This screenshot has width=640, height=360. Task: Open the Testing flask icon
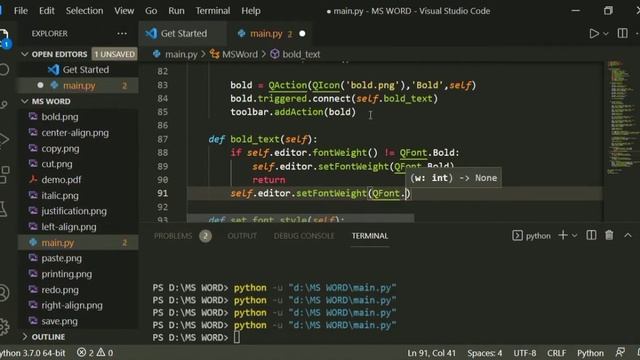pyautogui.click(x=3, y=209)
